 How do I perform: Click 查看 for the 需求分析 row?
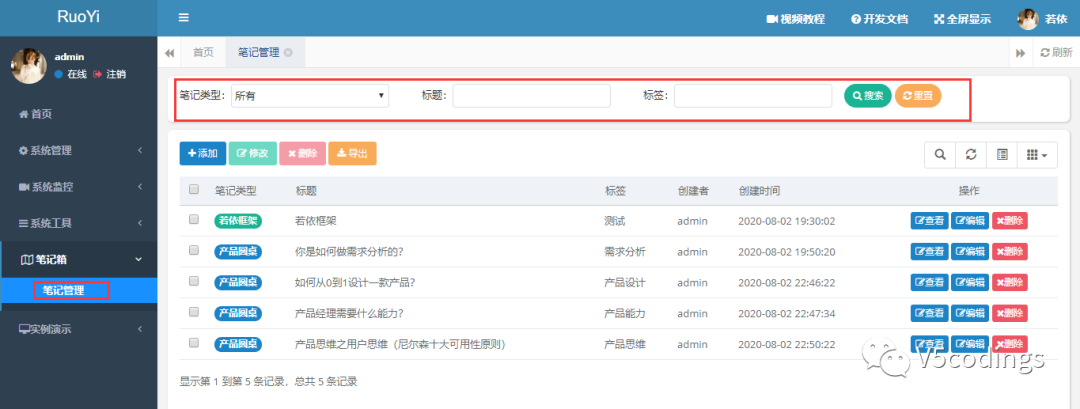(x=929, y=252)
